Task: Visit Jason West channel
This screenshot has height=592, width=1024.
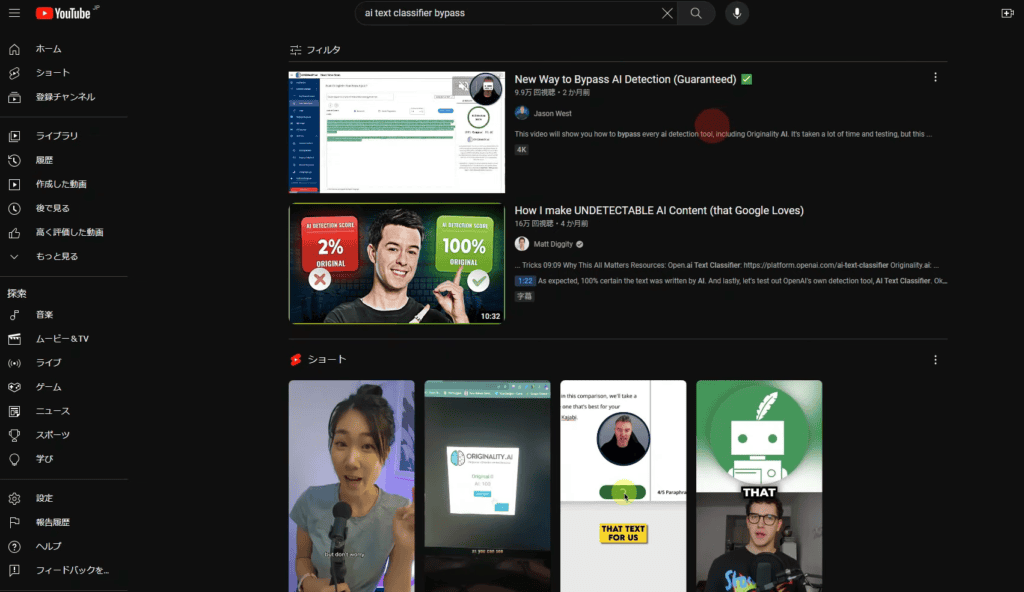Action: [x=552, y=113]
